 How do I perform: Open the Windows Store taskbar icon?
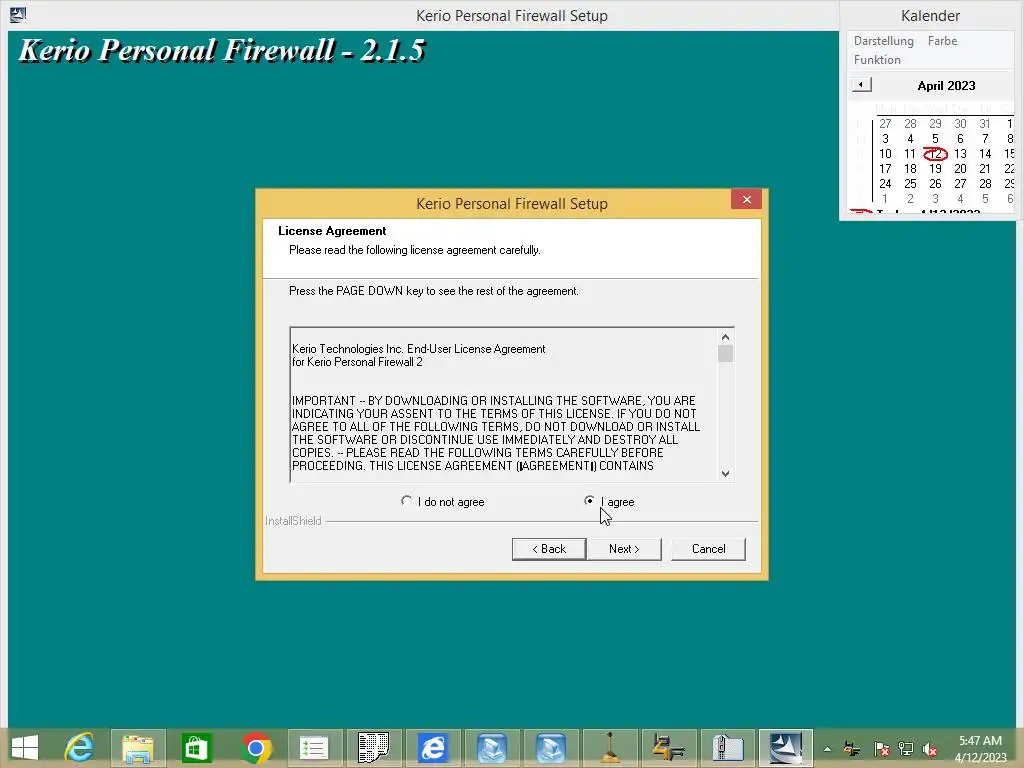pos(197,748)
